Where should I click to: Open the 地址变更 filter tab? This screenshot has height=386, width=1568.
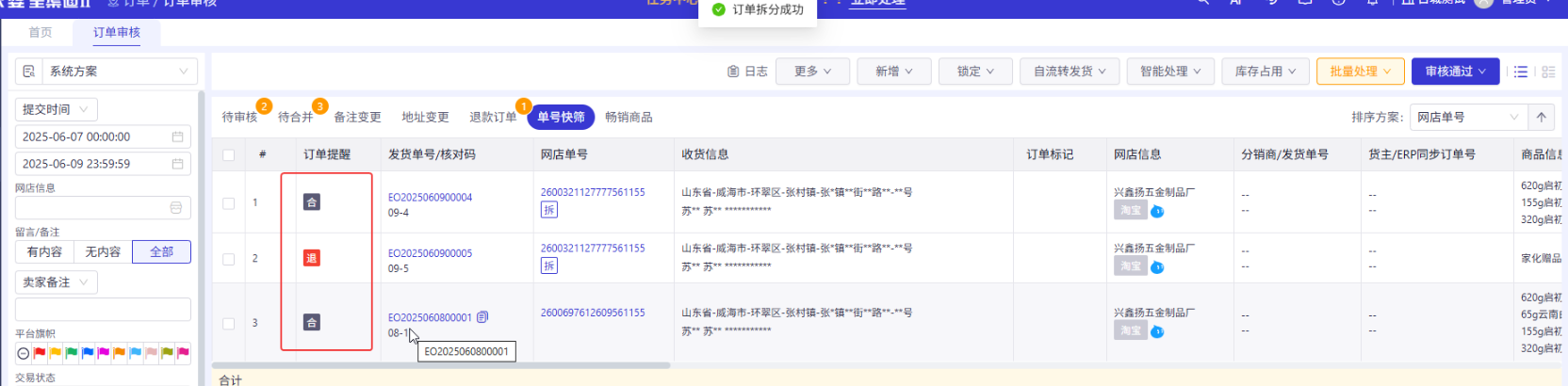425,117
